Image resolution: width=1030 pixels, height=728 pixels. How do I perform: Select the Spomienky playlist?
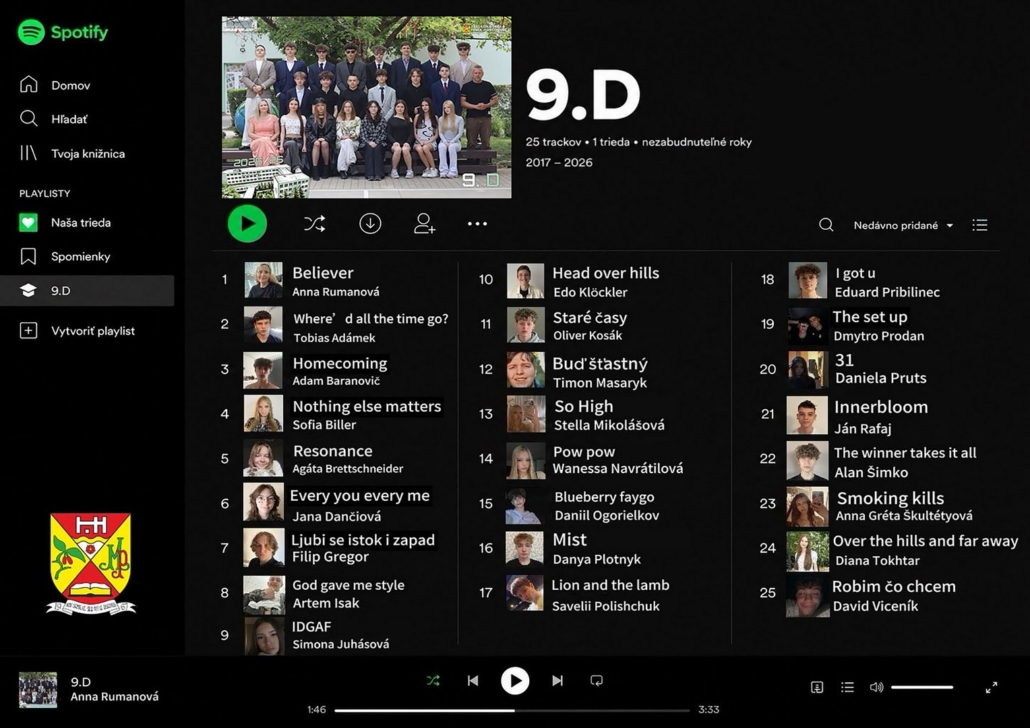(81, 256)
